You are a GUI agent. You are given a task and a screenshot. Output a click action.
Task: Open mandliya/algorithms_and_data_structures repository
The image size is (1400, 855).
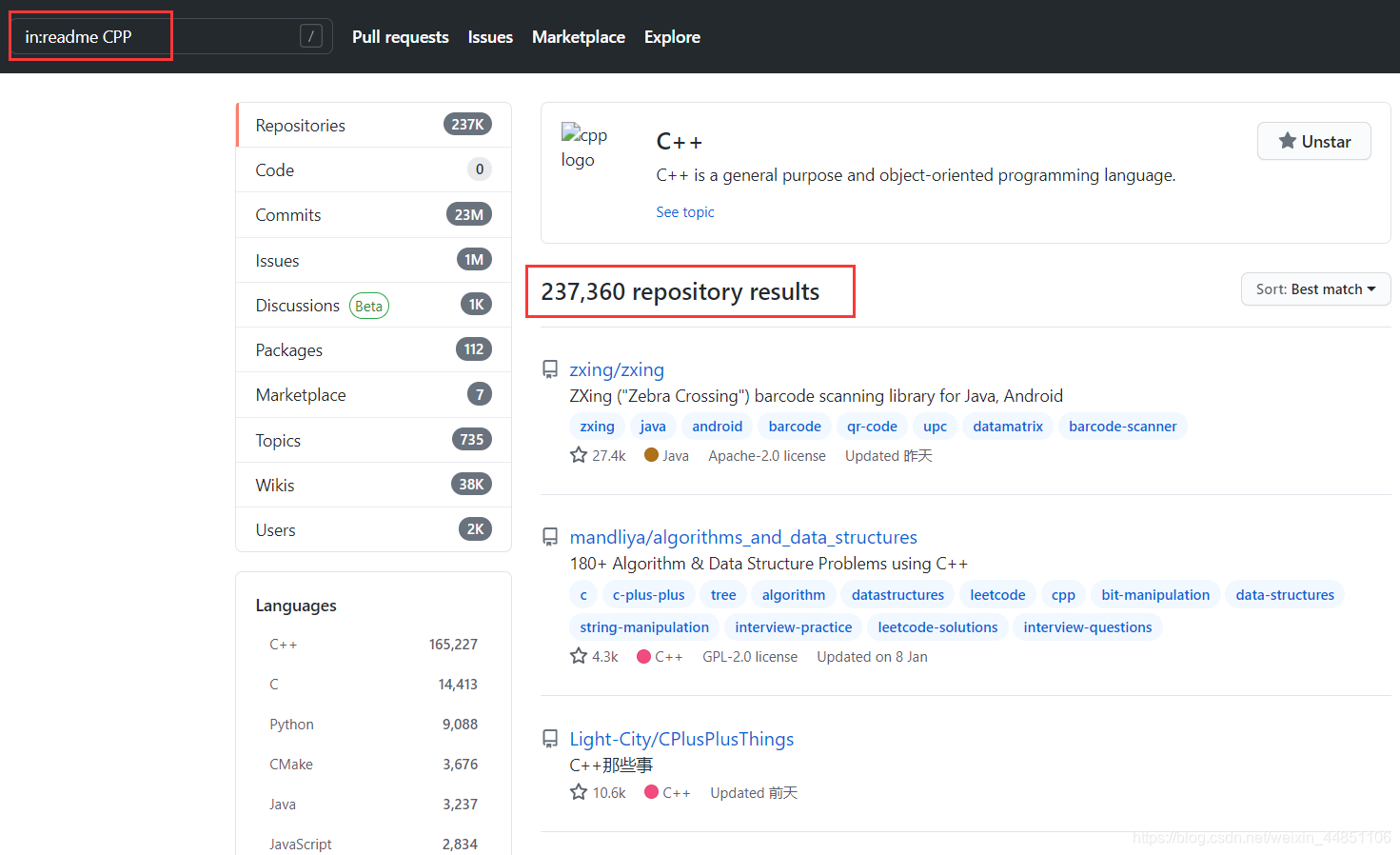(743, 537)
